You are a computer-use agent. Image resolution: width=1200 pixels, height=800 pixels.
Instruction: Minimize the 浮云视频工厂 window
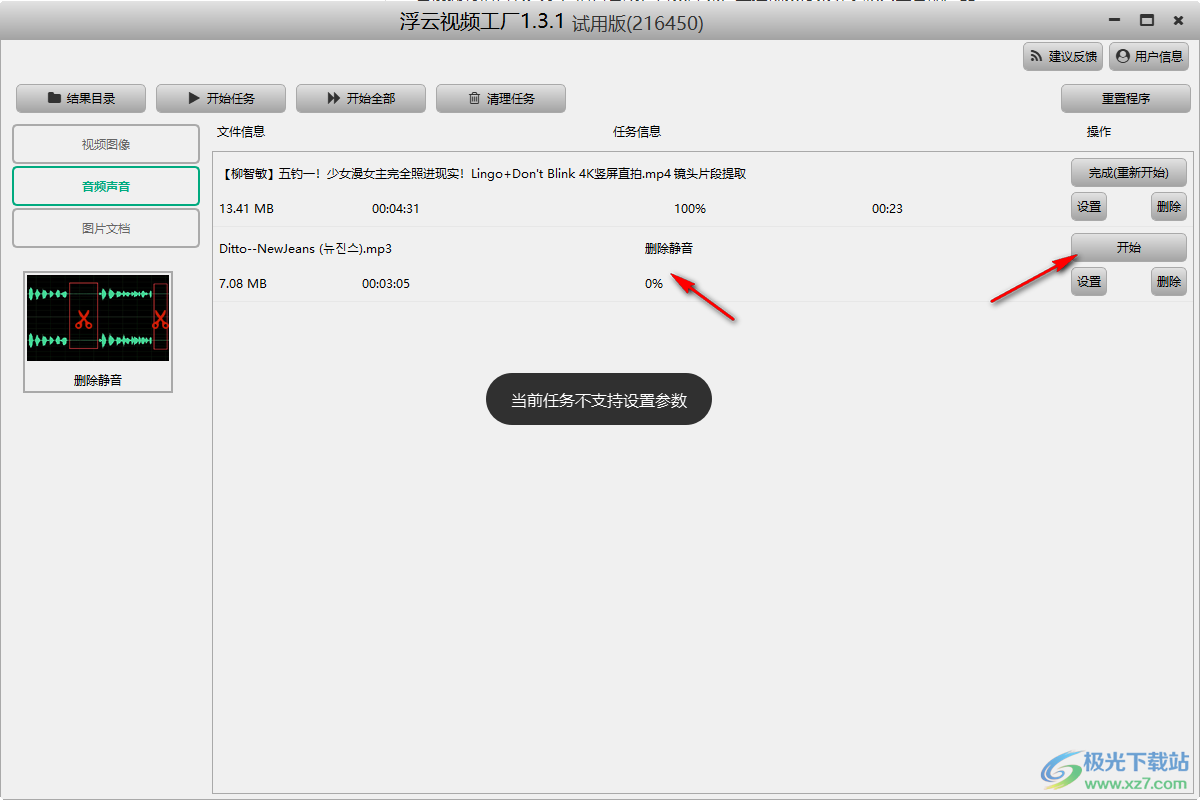click(x=1115, y=21)
